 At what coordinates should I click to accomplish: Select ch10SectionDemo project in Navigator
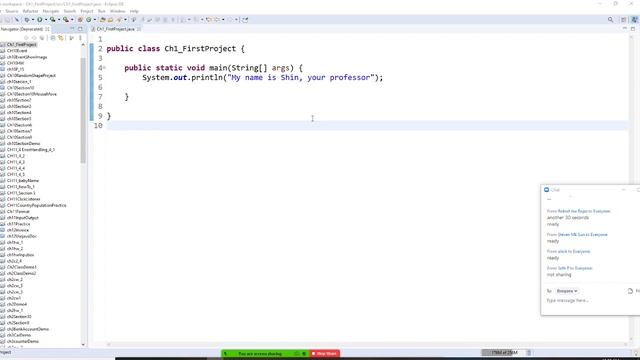coord(23,144)
